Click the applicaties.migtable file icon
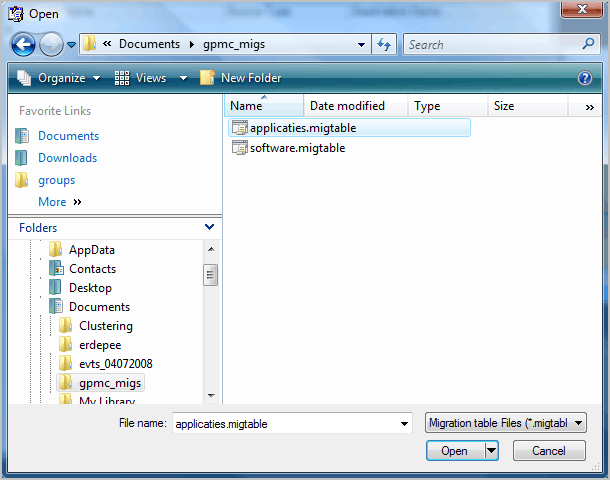Image resolution: width=610 pixels, height=480 pixels. (x=240, y=128)
